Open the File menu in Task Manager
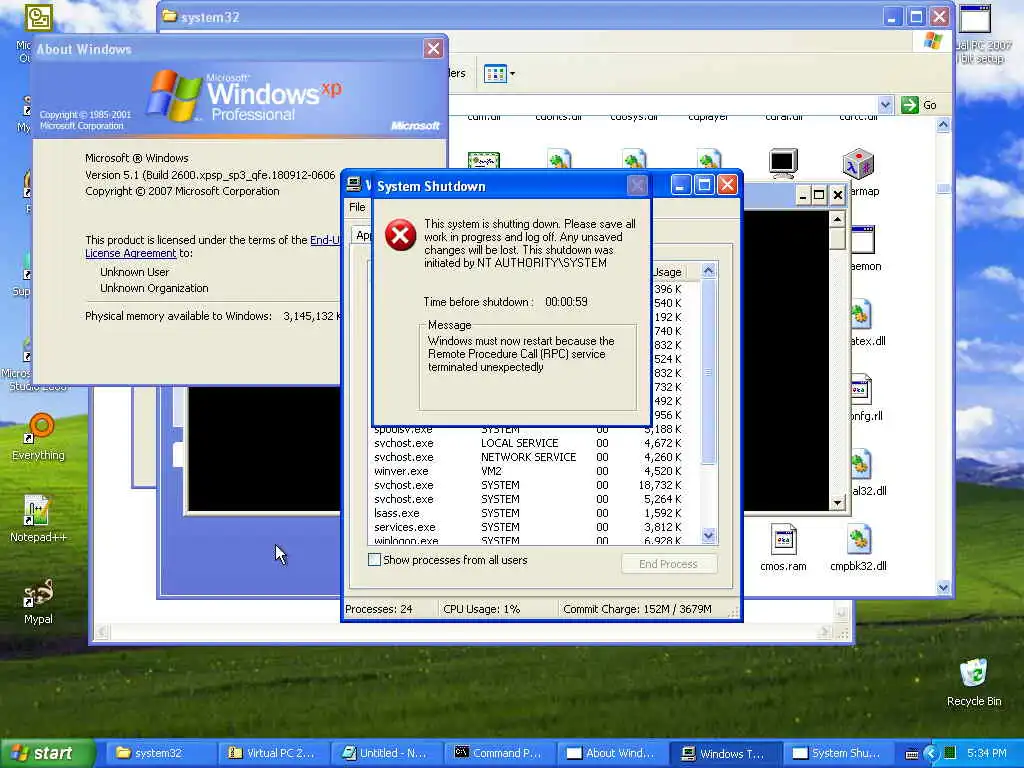The width and height of the screenshot is (1024, 768). click(357, 207)
